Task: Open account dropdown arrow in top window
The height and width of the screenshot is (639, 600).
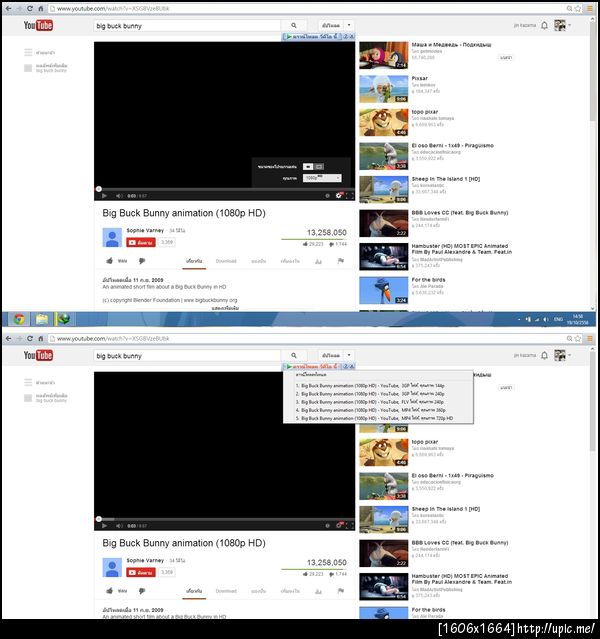Action: point(569,25)
